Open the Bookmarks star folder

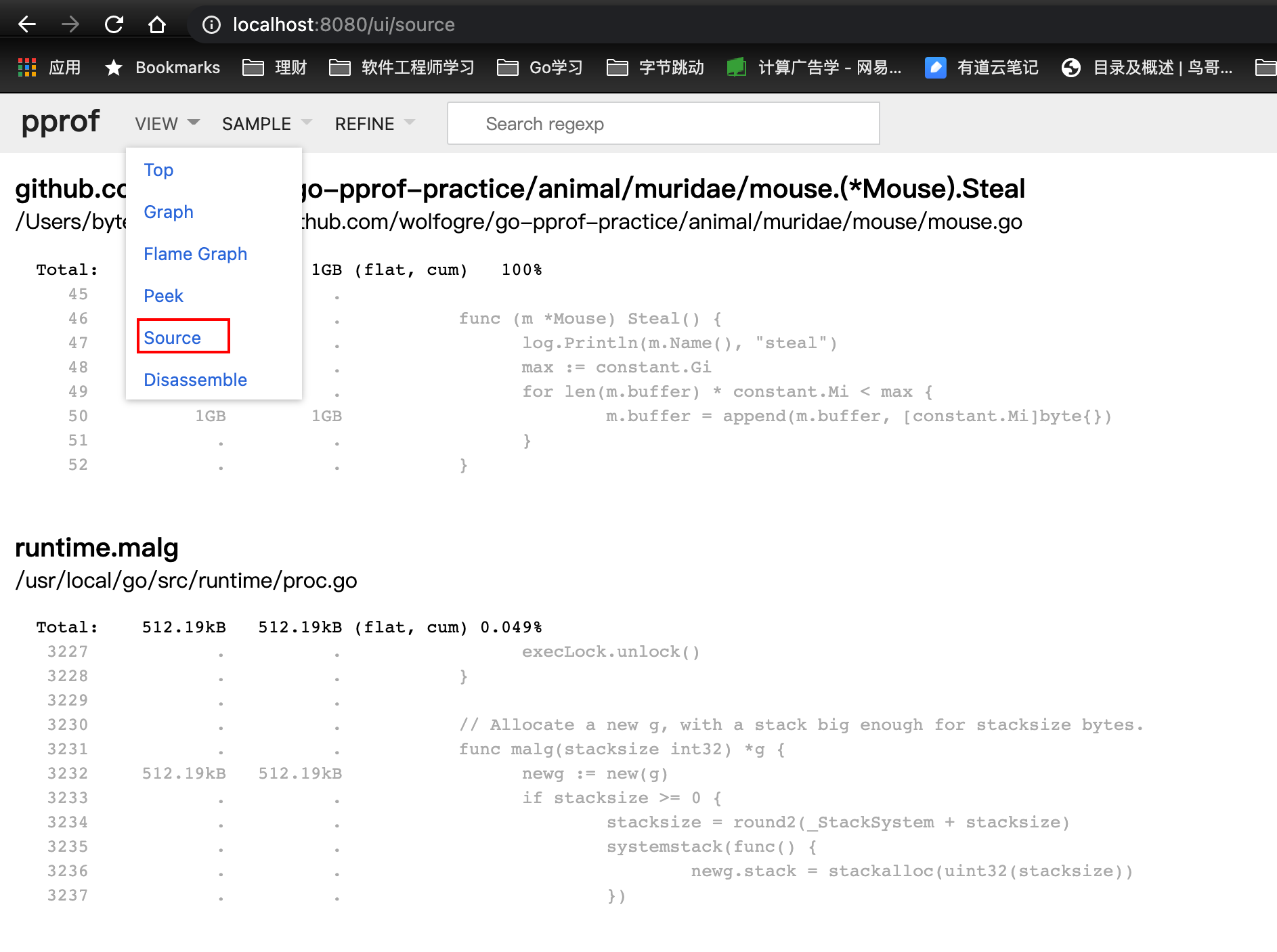pyautogui.click(x=163, y=67)
